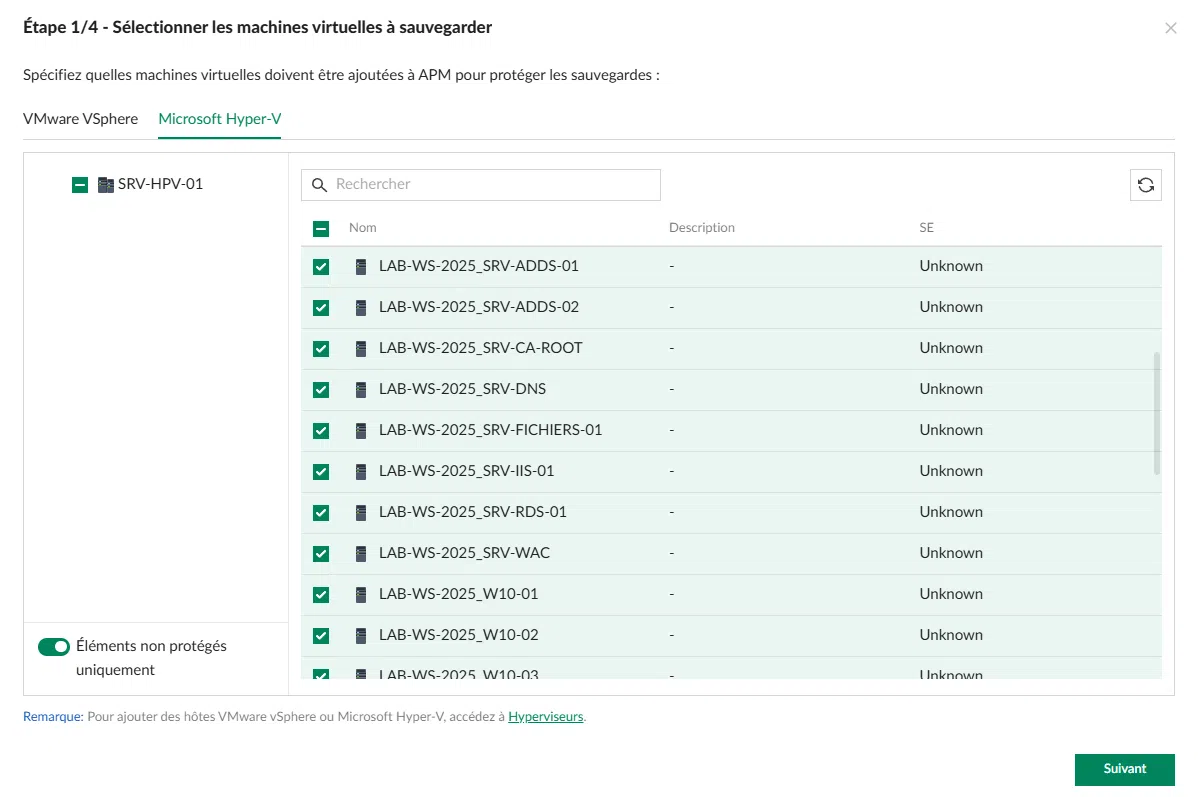Click the VM icon beside LAB-WS-2025_SRV-IIS-01
This screenshot has width=1198, height=797.
pyautogui.click(x=361, y=472)
